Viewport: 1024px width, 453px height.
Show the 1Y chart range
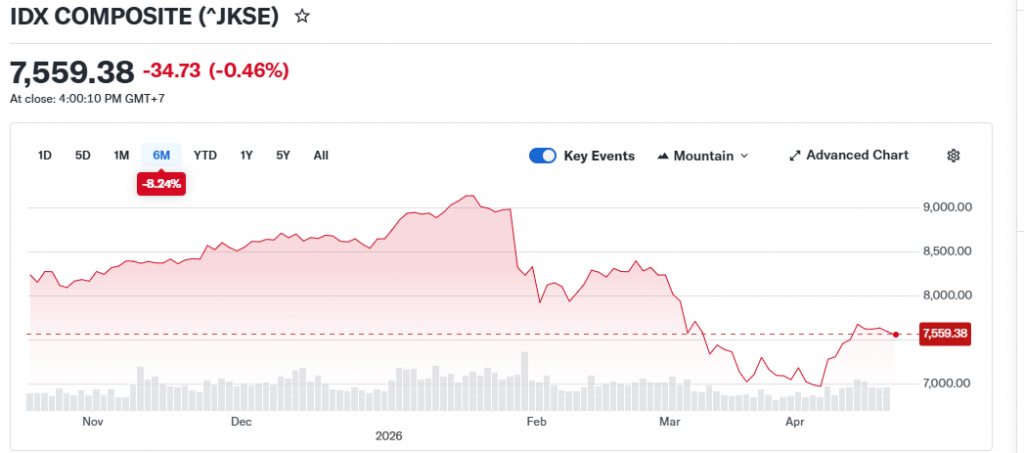(x=246, y=155)
